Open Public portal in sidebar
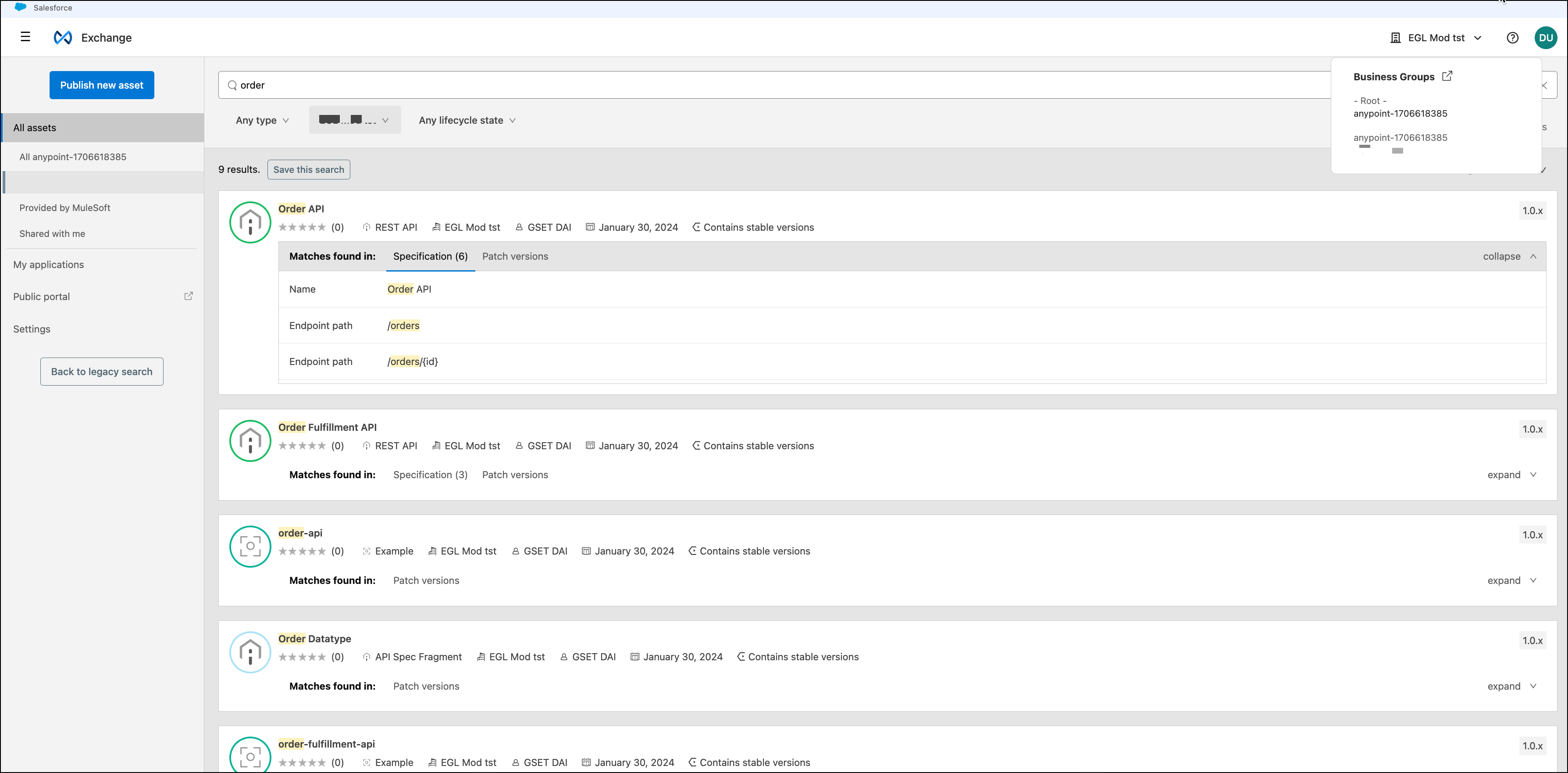The width and height of the screenshot is (1568, 773). coord(41,297)
